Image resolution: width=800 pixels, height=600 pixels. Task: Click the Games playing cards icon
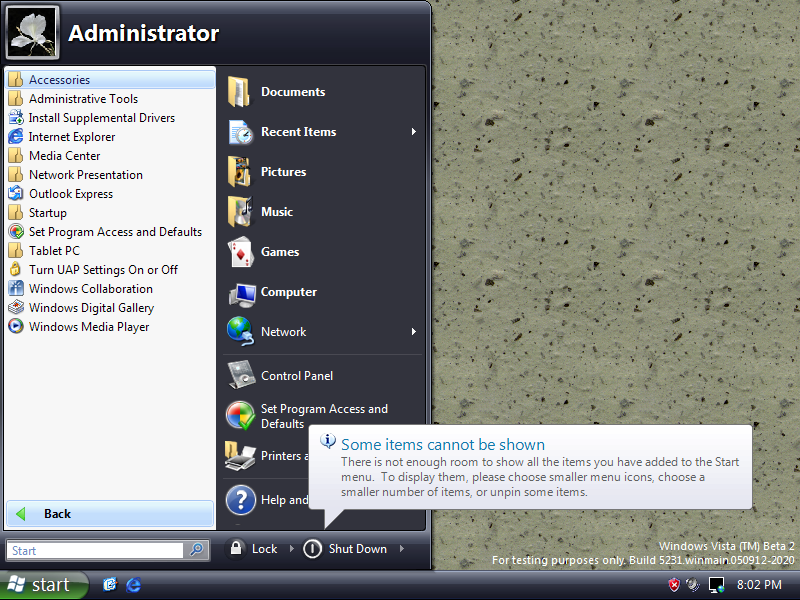pos(241,252)
